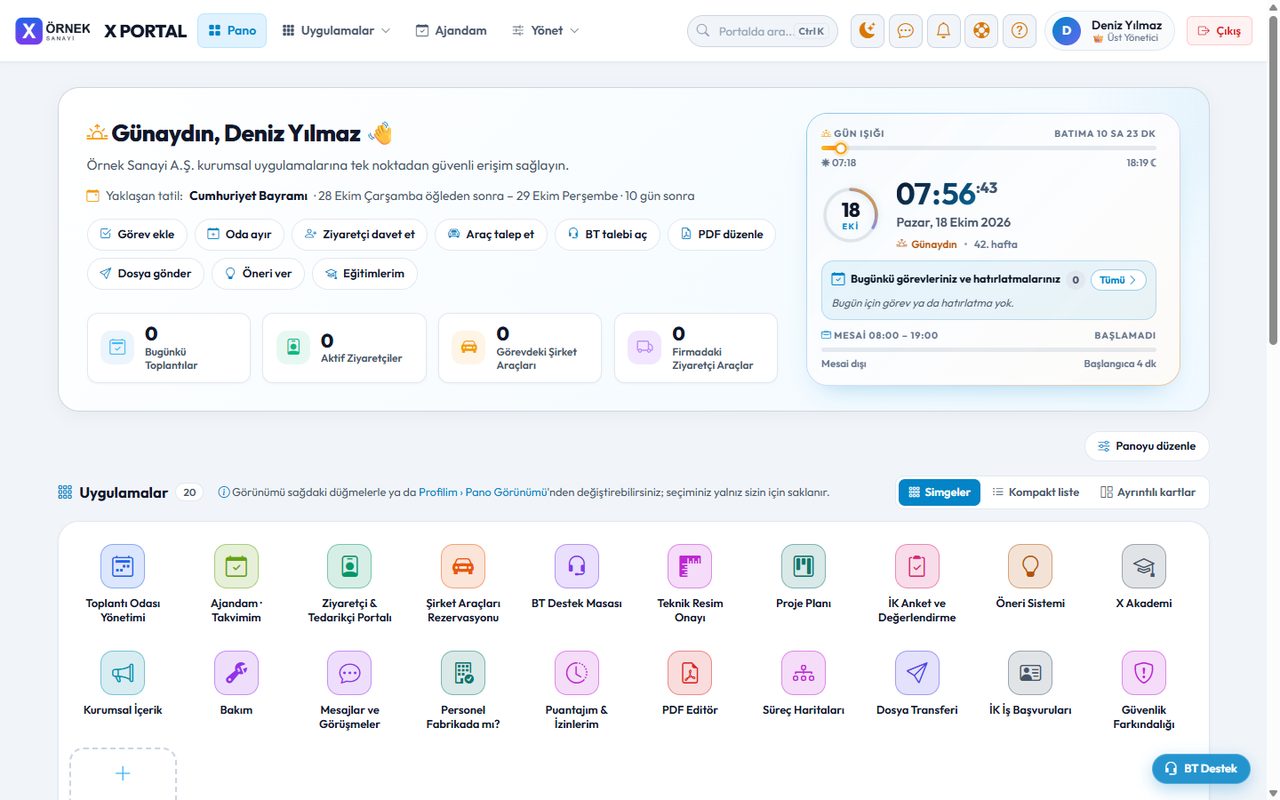Launch Bakım wrench icon
Viewport: 1280px width, 800px height.
tap(236, 673)
